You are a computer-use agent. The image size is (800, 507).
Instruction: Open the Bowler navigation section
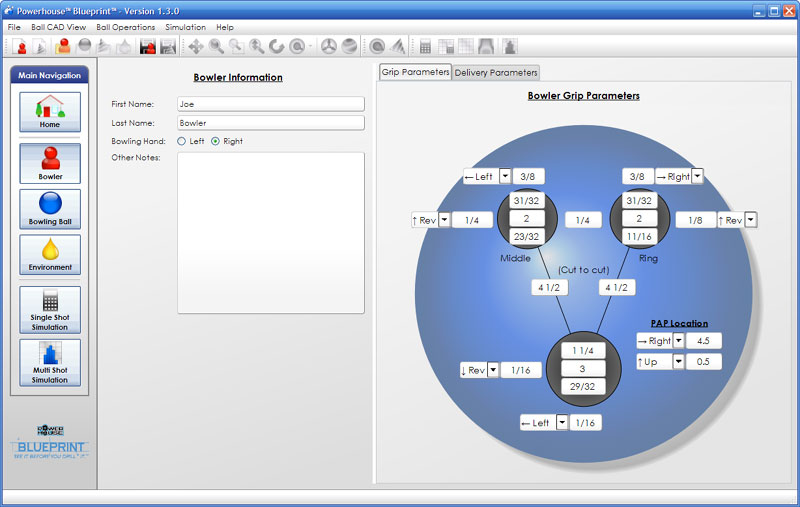pos(50,163)
